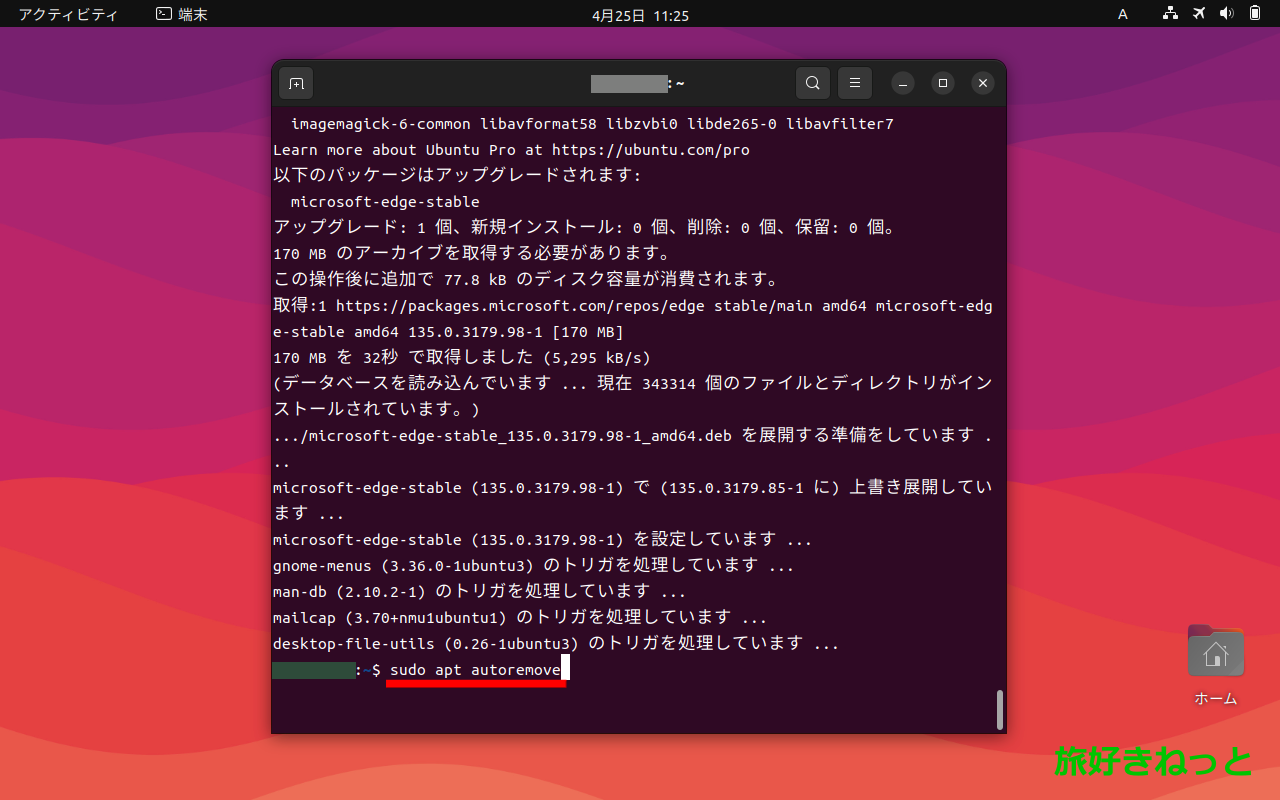Click the terminal scrollbar handle
1280x800 pixels.
tap(999, 710)
